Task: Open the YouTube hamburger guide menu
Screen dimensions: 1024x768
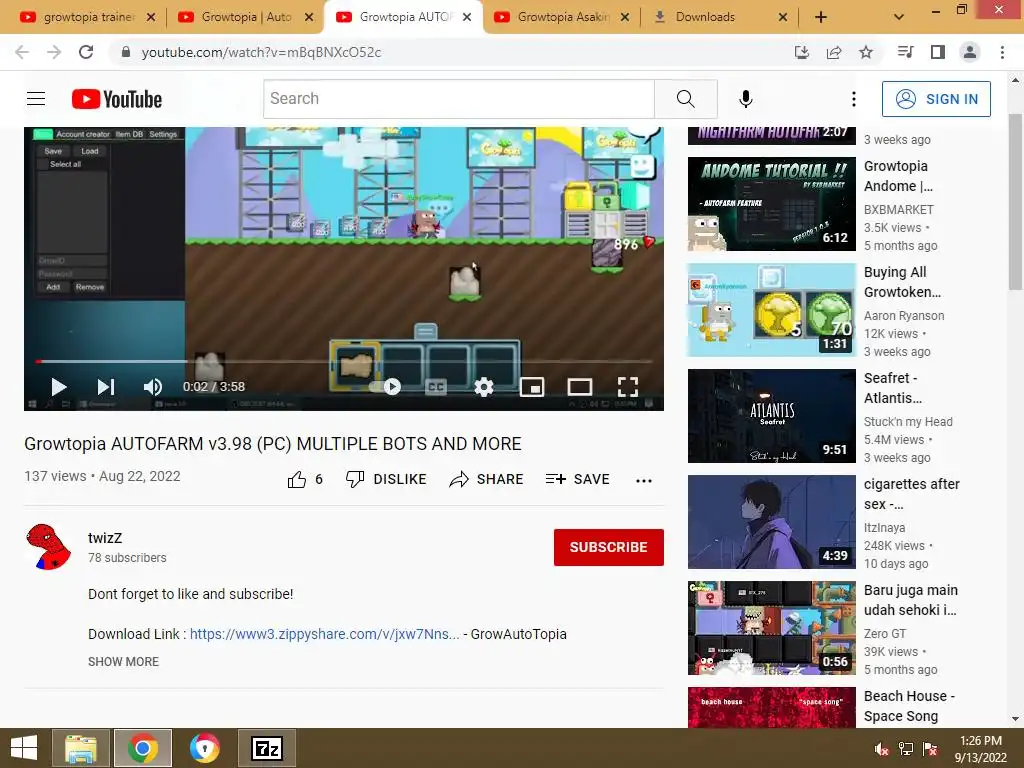Action: pos(36,99)
